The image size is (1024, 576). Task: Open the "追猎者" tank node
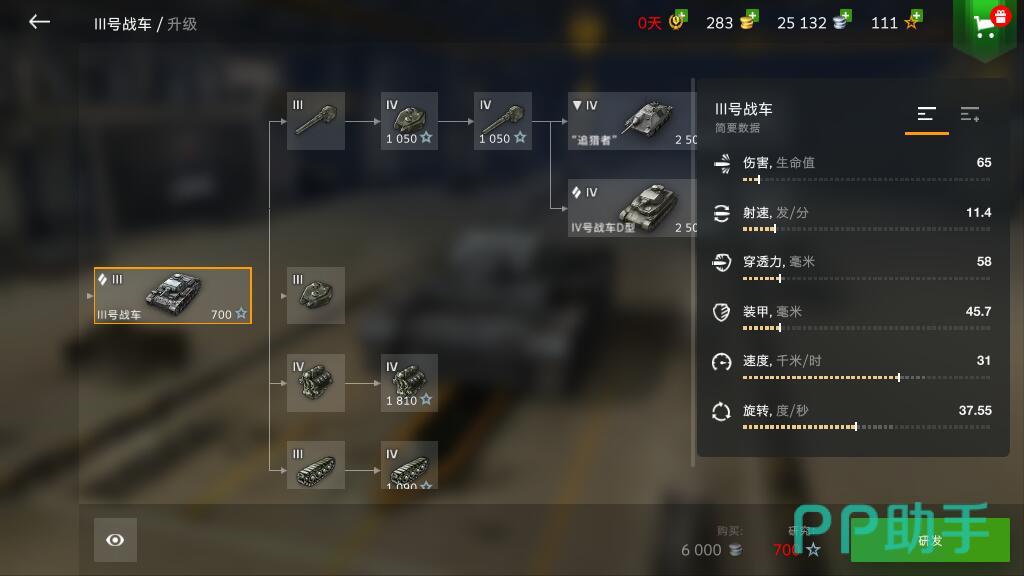[633, 121]
